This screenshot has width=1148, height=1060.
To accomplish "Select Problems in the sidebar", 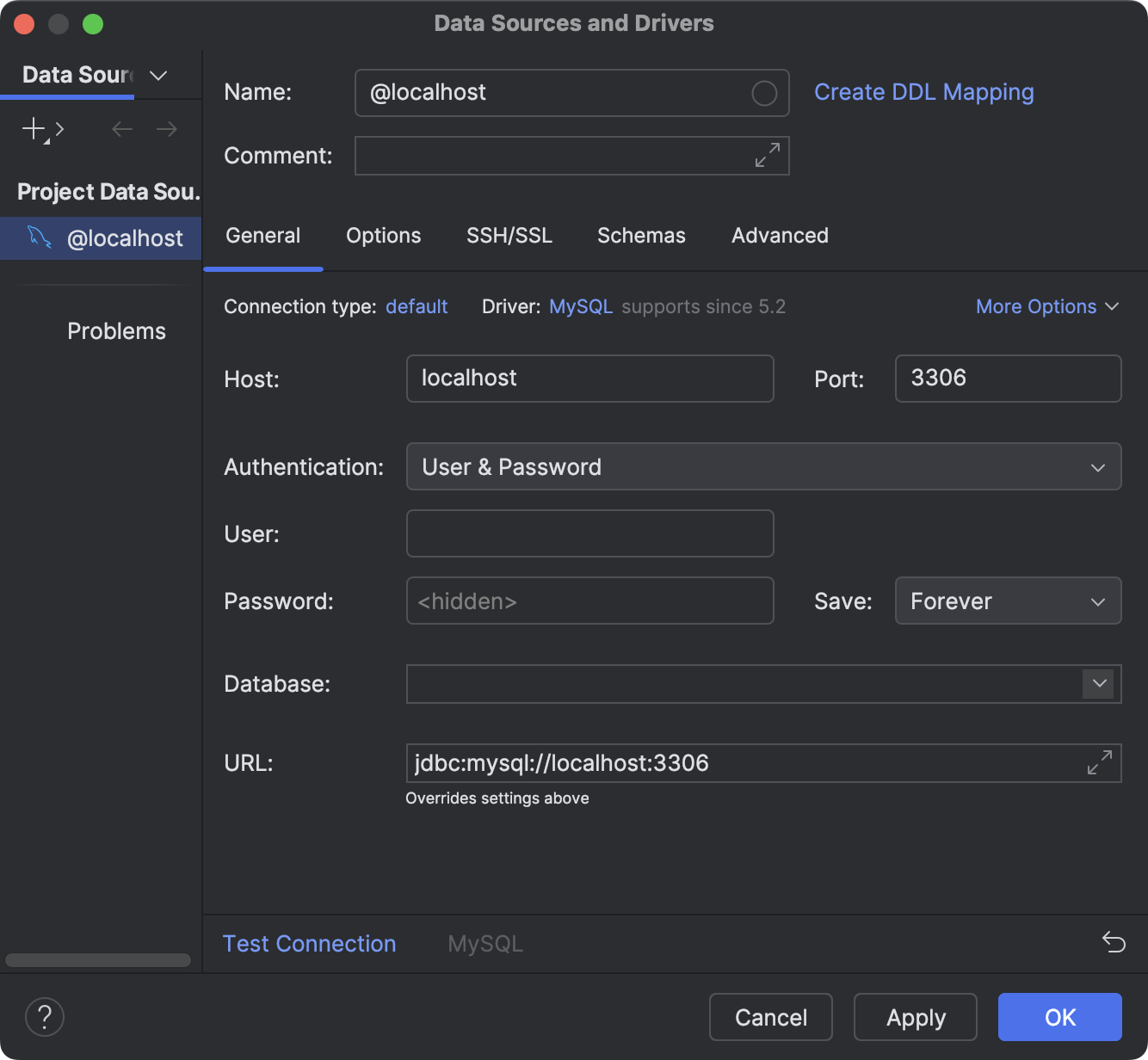I will point(116,330).
